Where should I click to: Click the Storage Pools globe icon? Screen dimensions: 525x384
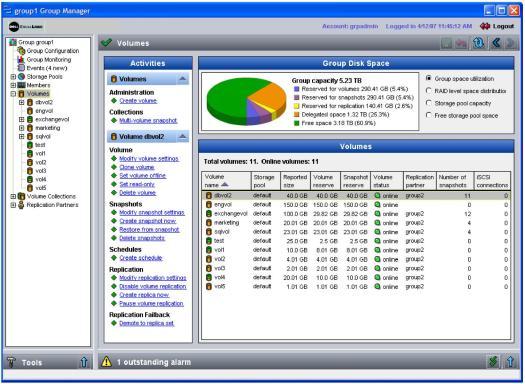(21, 76)
